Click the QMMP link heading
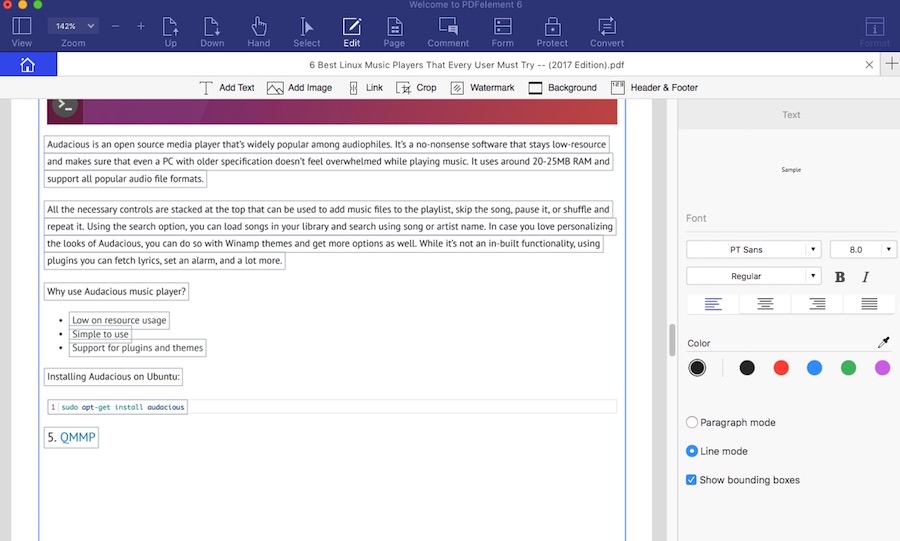900x541 pixels. (77, 437)
